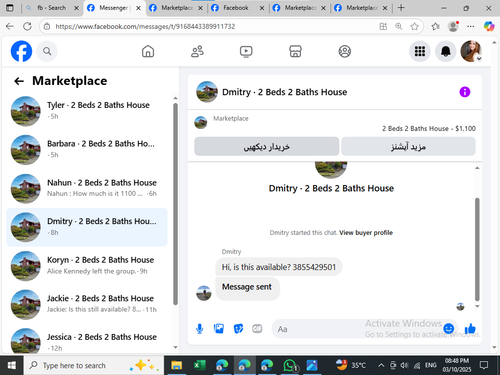
Task: Select the Dmitry conversation in the list
Action: point(87,227)
